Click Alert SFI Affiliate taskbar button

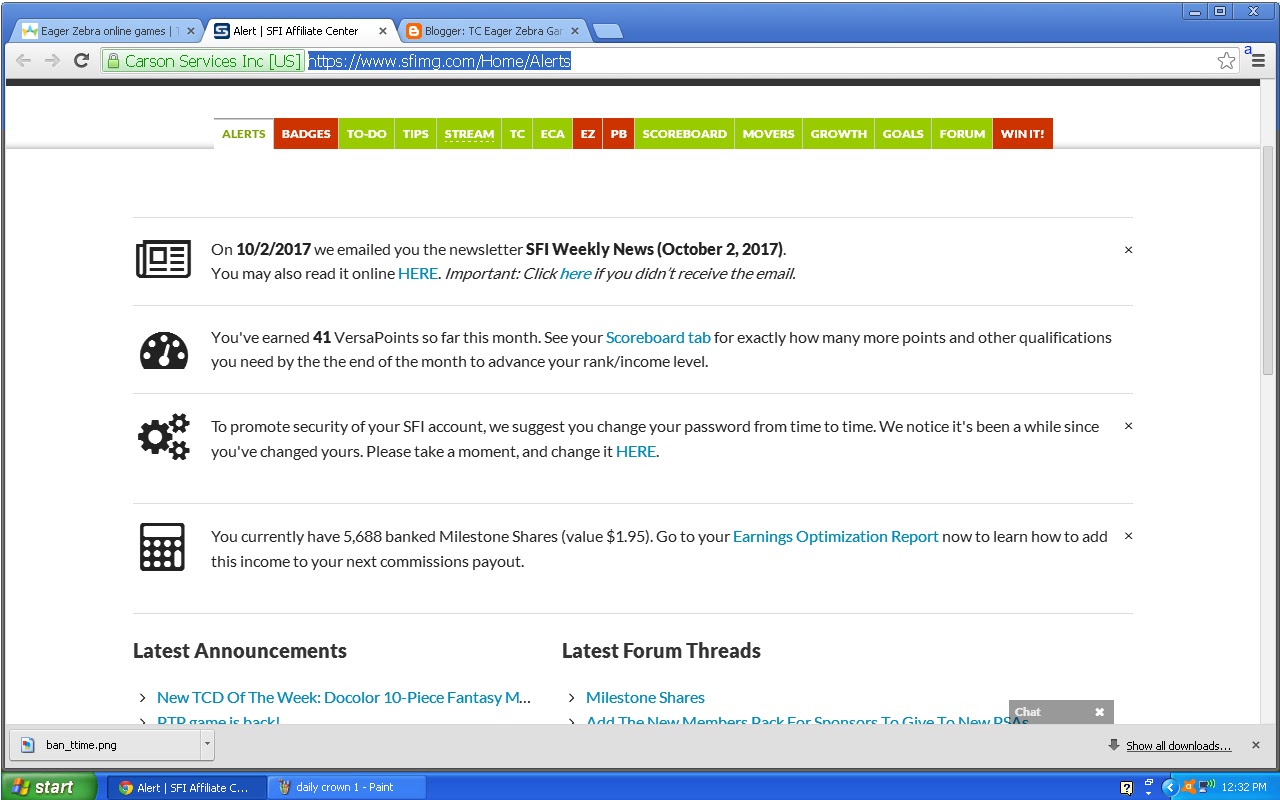pos(187,787)
